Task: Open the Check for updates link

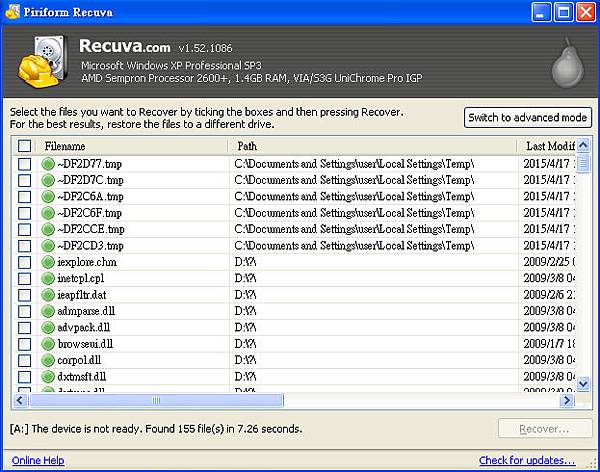Action: click(x=527, y=460)
